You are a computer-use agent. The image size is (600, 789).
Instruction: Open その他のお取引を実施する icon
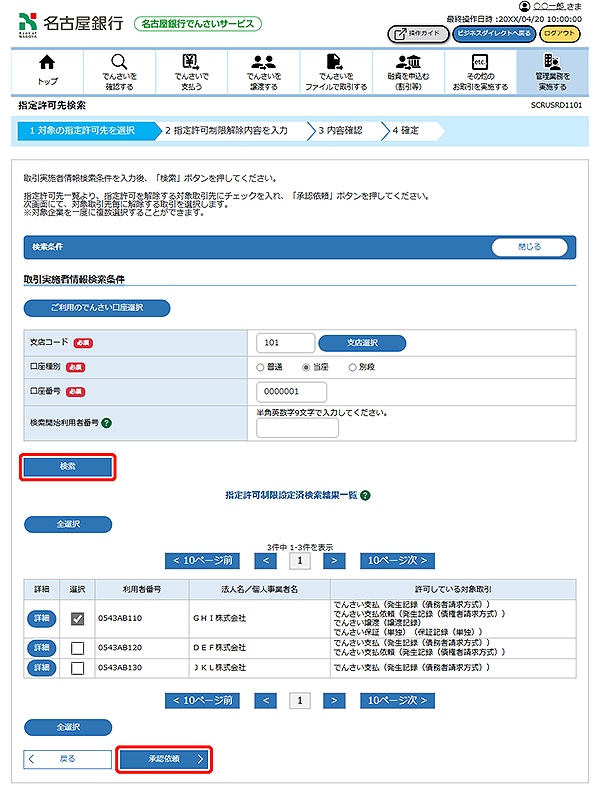pos(479,62)
